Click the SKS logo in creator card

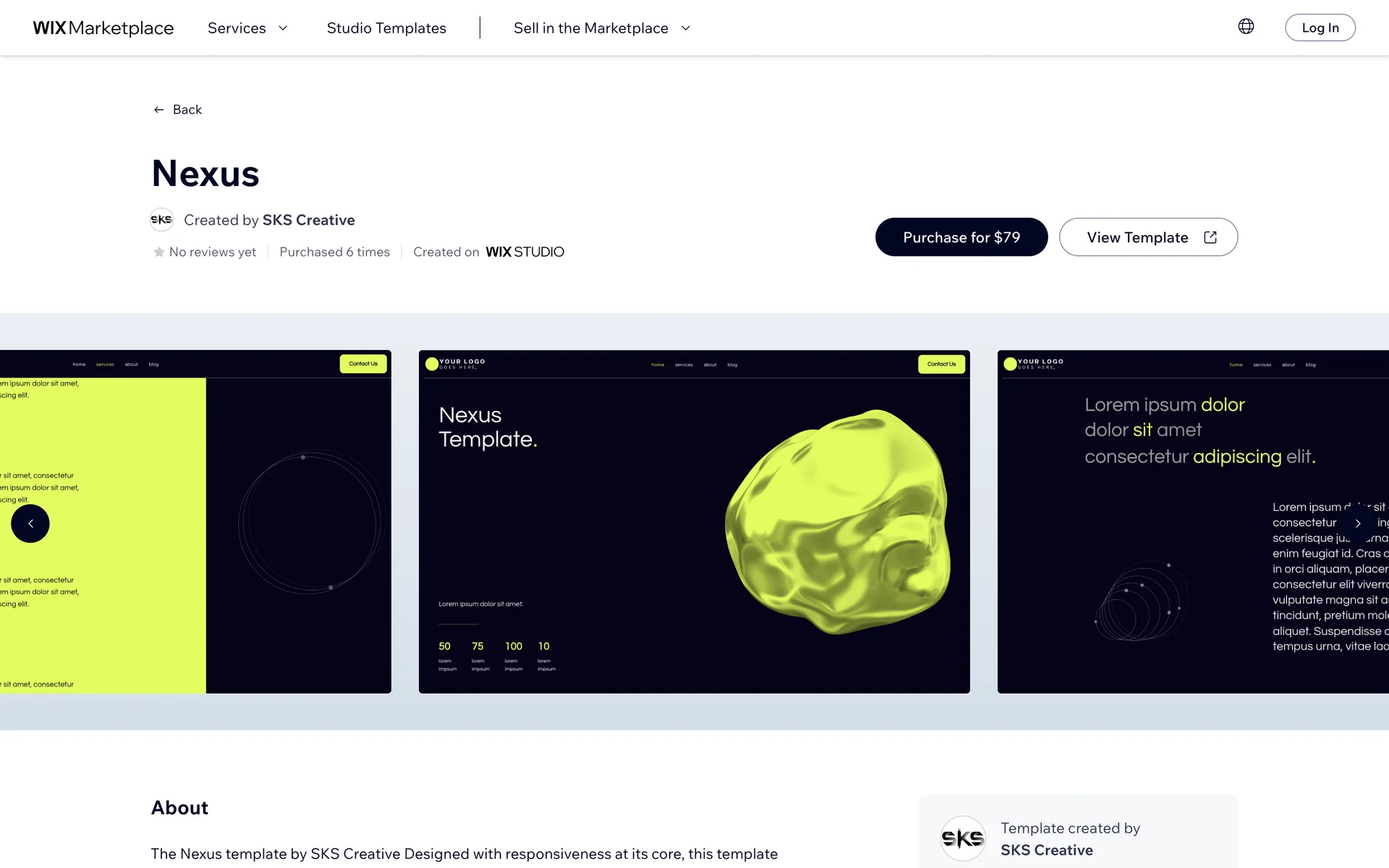[x=962, y=838]
